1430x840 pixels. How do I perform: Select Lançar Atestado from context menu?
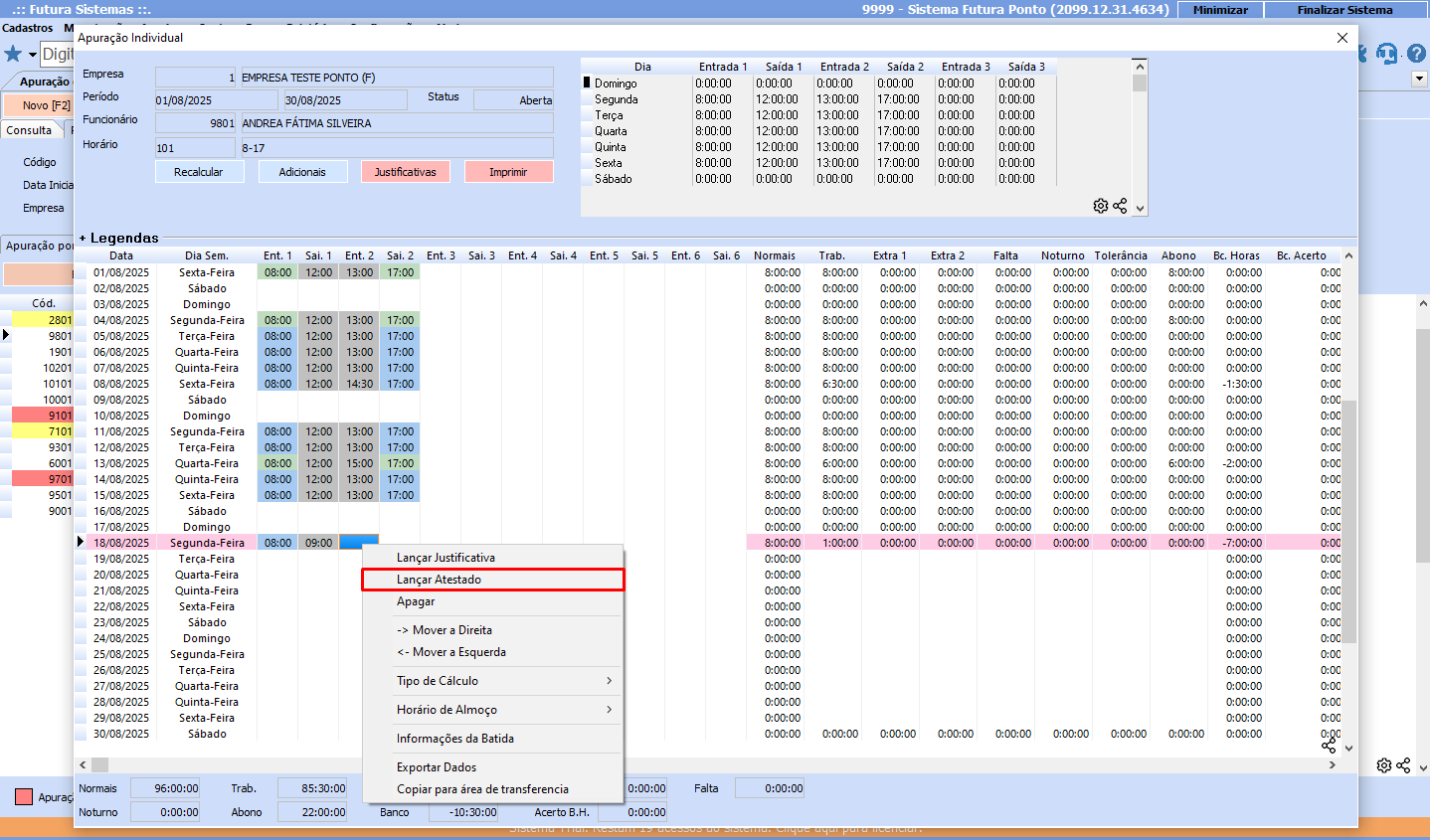pyautogui.click(x=439, y=580)
